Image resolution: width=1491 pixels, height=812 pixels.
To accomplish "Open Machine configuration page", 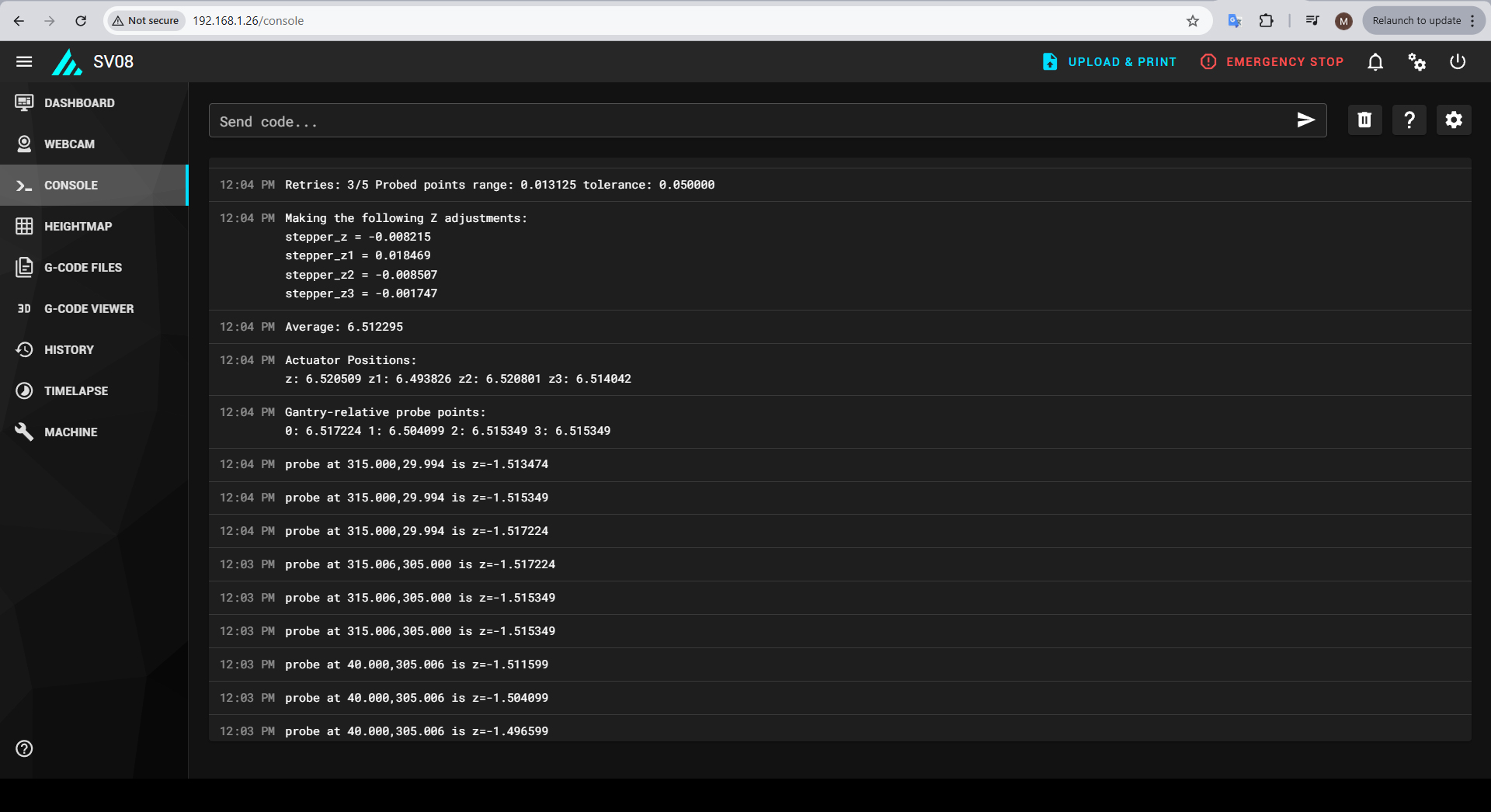I will coord(71,432).
